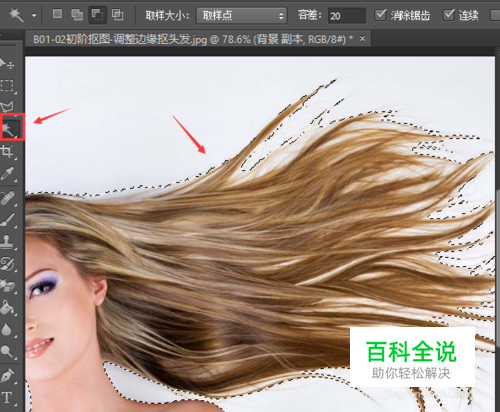Viewport: 500px width, 412px height.
Task: Toggle the 消除锯齿 anti-alias checkbox
Action: 380,15
